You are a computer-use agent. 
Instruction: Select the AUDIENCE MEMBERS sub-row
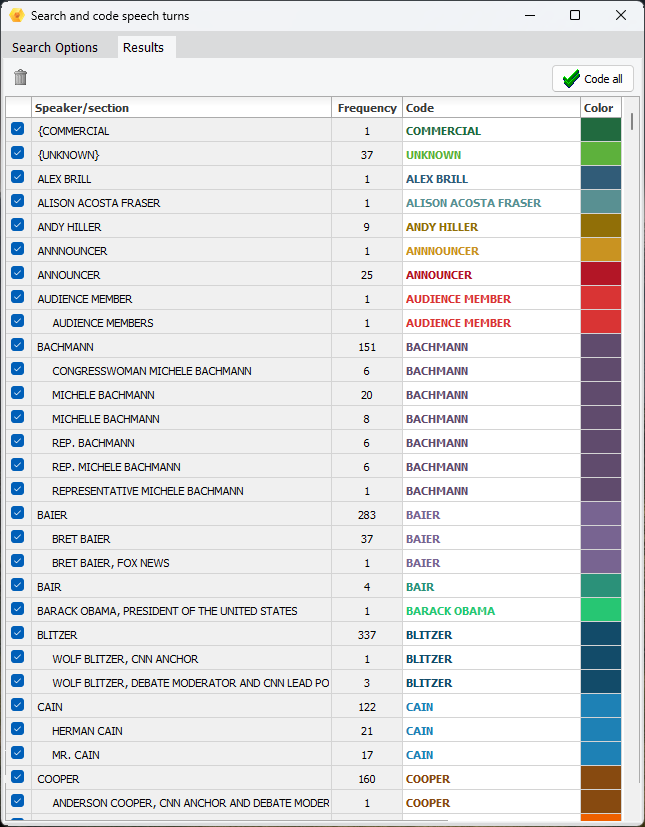click(313, 323)
